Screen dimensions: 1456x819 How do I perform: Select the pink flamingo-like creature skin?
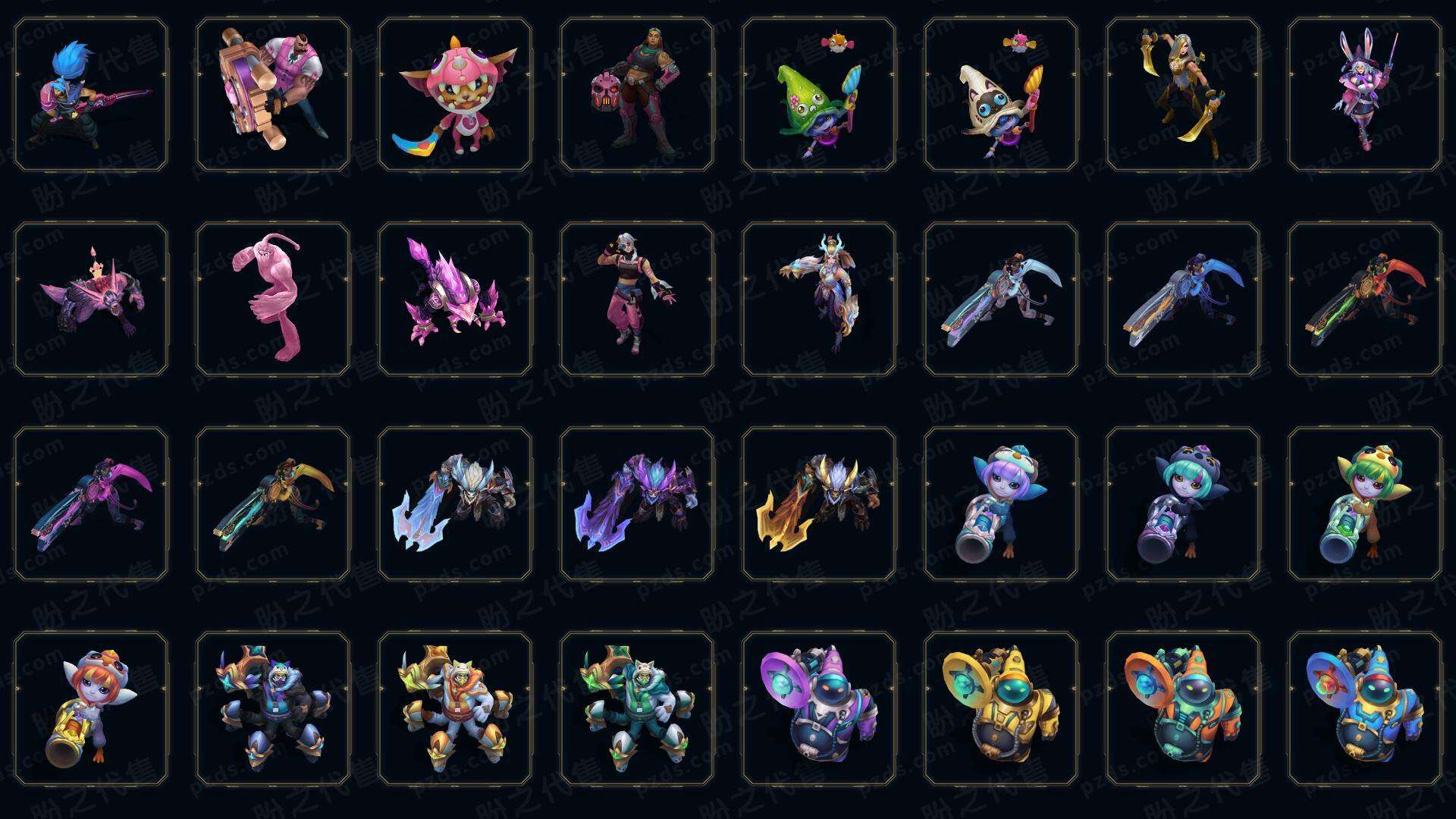[x=273, y=299]
